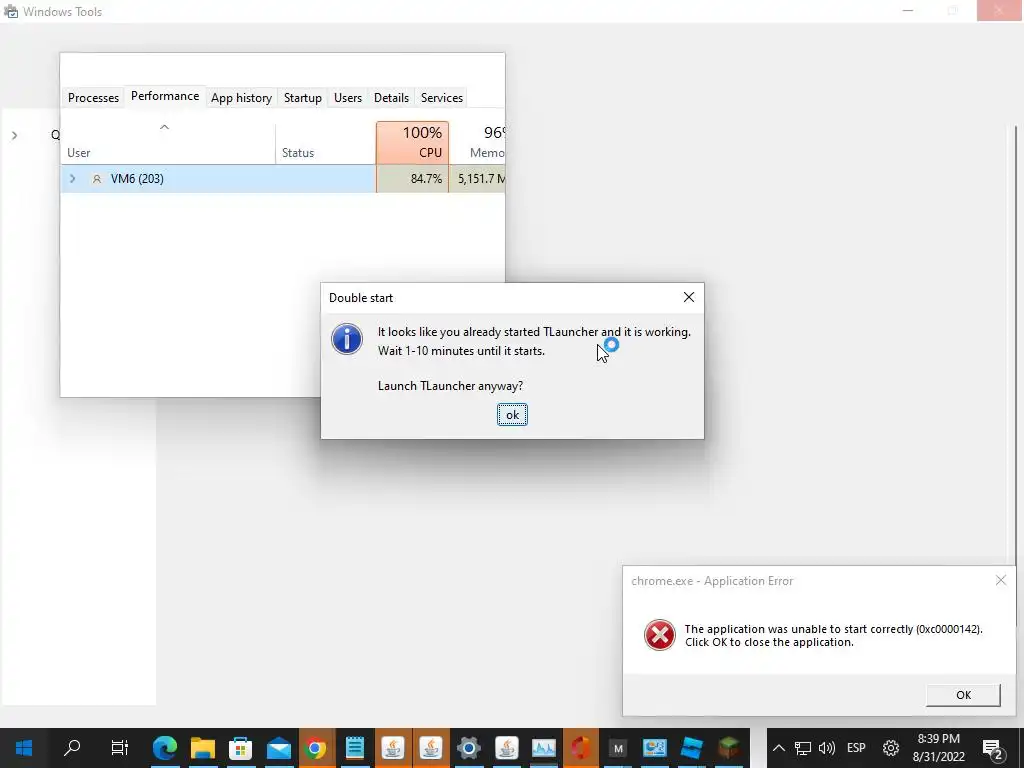Select the VM6 (203) row name

click(137, 178)
